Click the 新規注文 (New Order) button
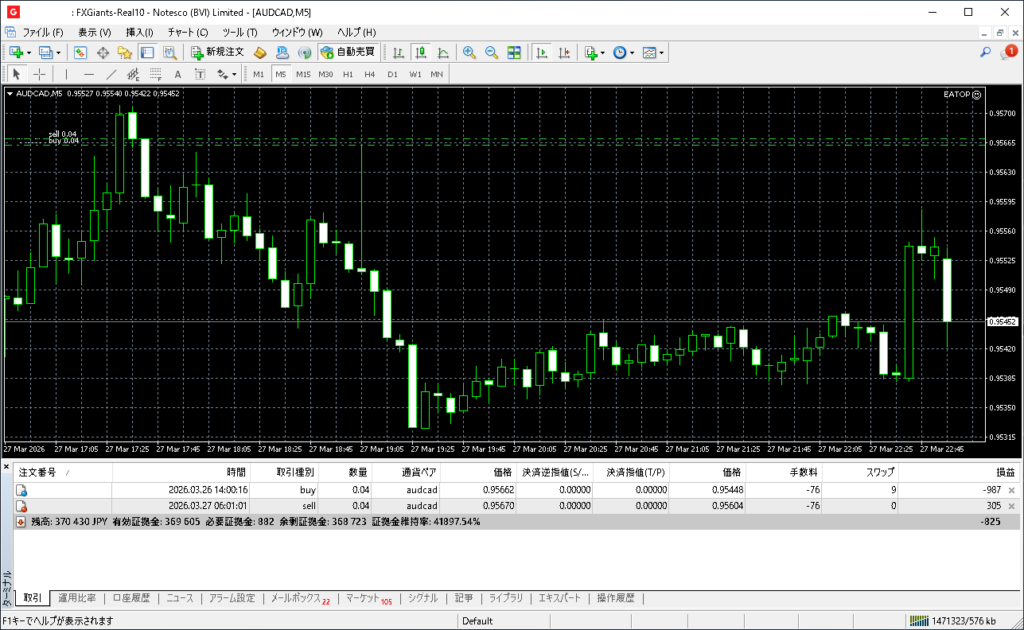The image size is (1024, 630). [x=217, y=52]
